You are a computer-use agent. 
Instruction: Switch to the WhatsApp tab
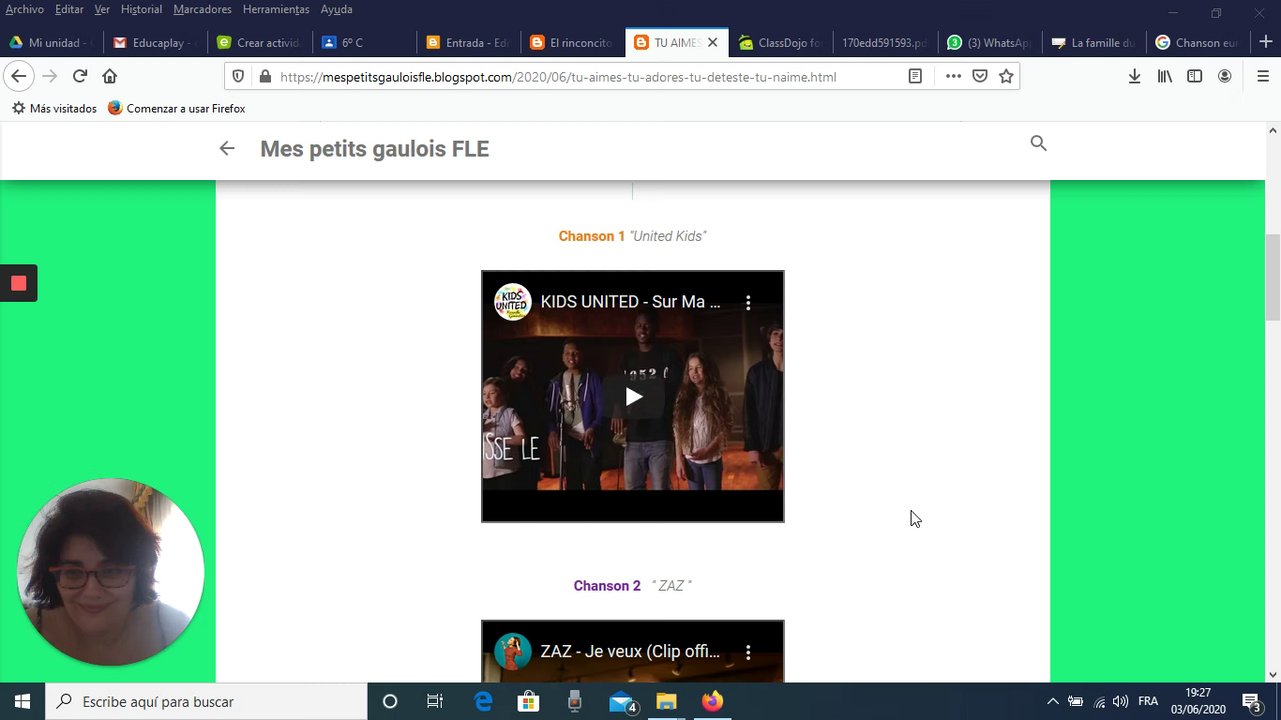989,43
